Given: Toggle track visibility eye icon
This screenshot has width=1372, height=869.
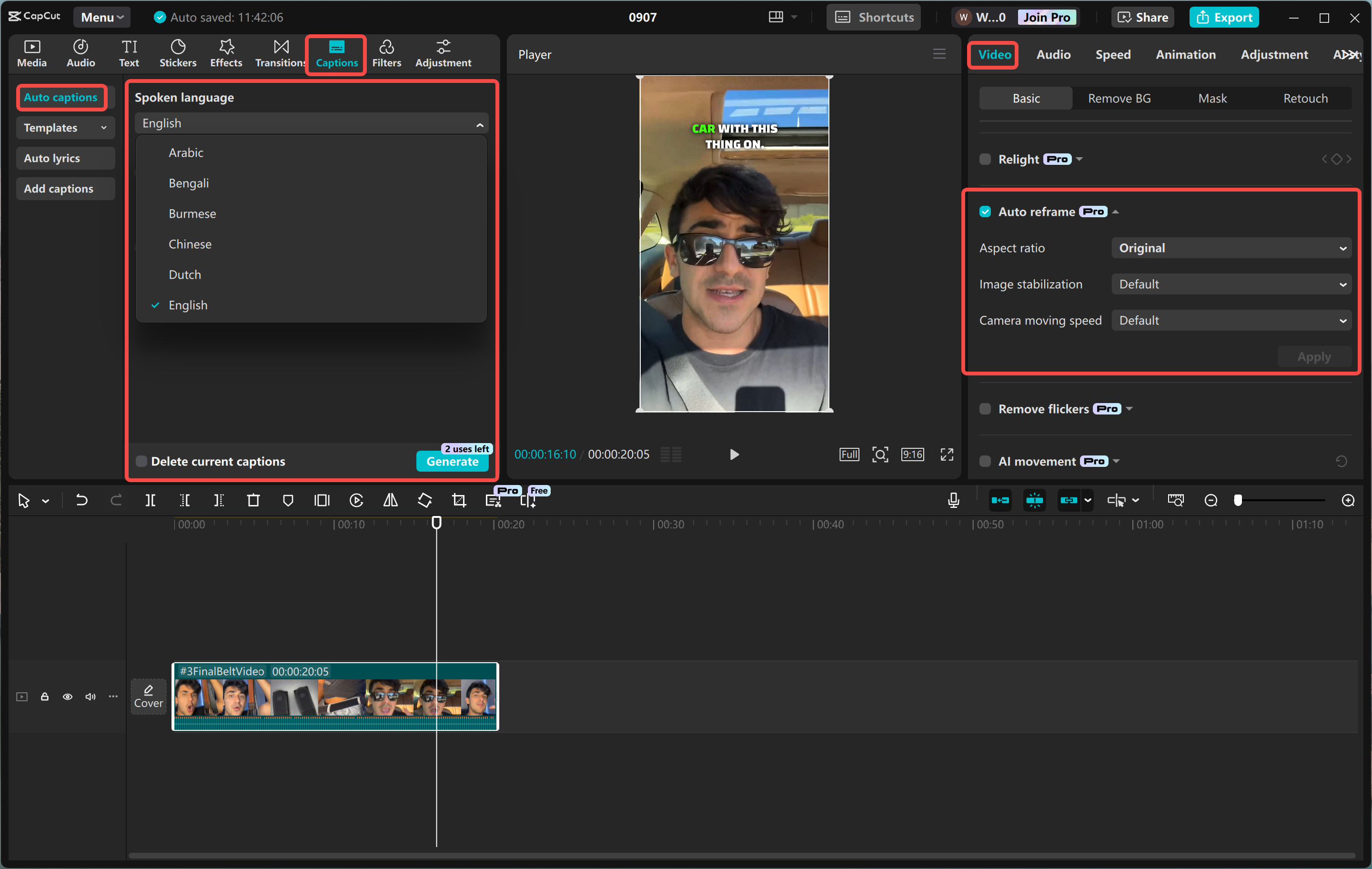Looking at the screenshot, I should click(x=67, y=697).
